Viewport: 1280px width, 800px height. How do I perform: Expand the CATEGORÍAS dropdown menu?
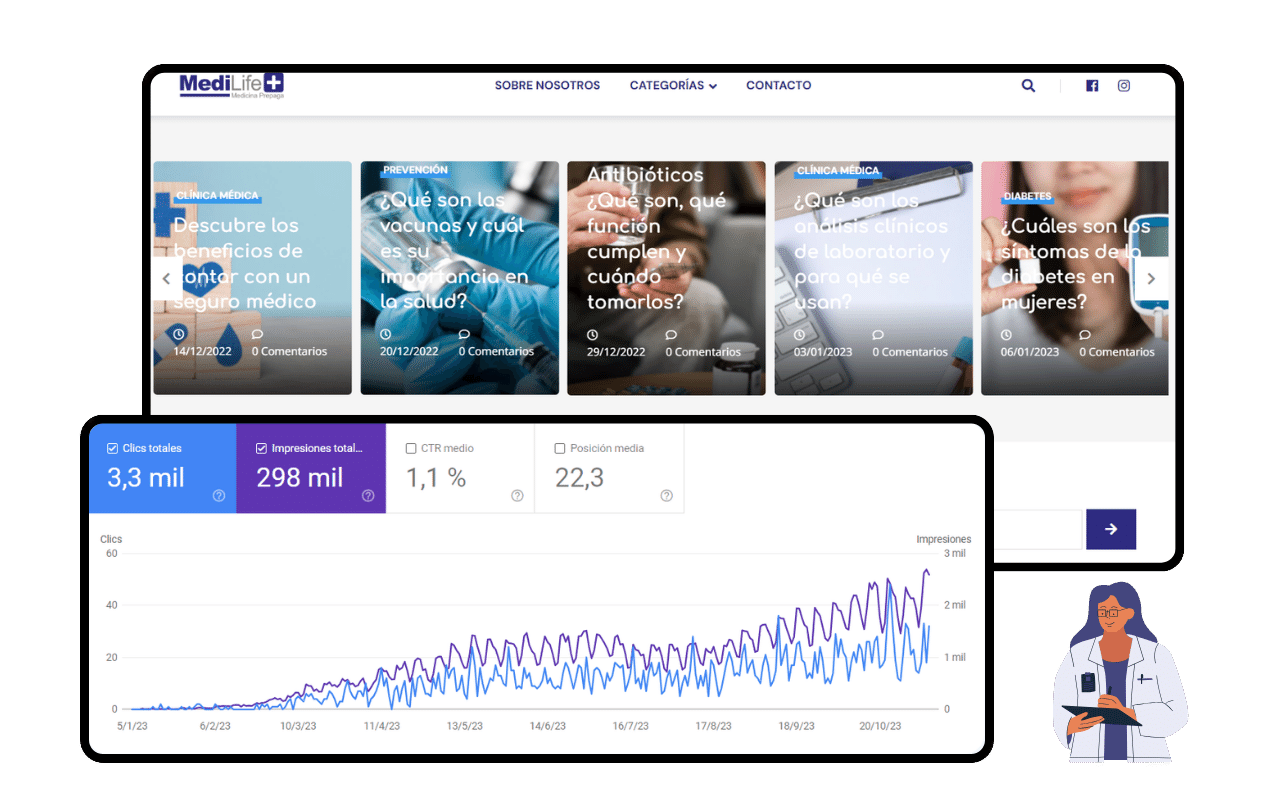(673, 86)
